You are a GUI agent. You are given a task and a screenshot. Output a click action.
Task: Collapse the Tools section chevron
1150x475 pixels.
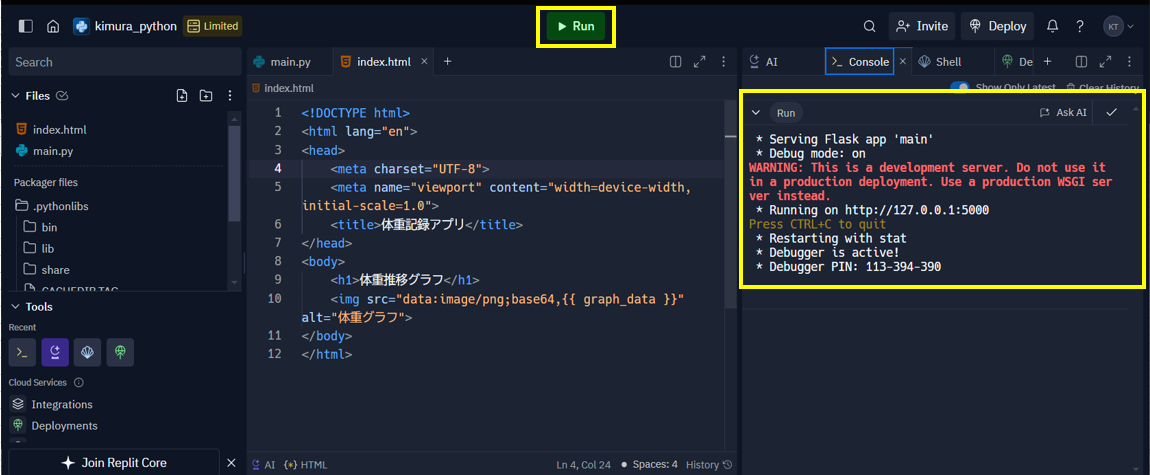click(x=15, y=306)
